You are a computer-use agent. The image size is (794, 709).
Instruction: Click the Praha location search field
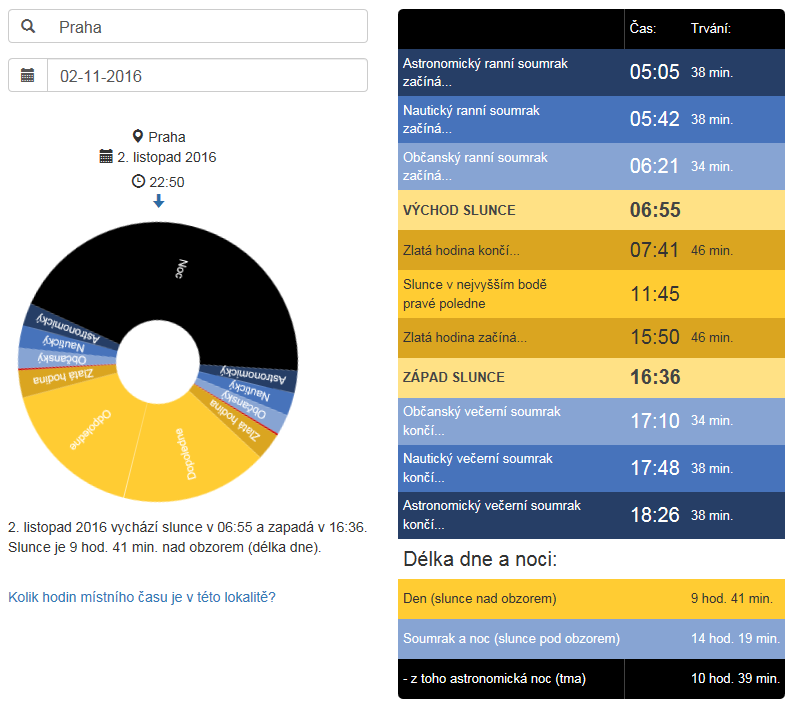[x=205, y=27]
